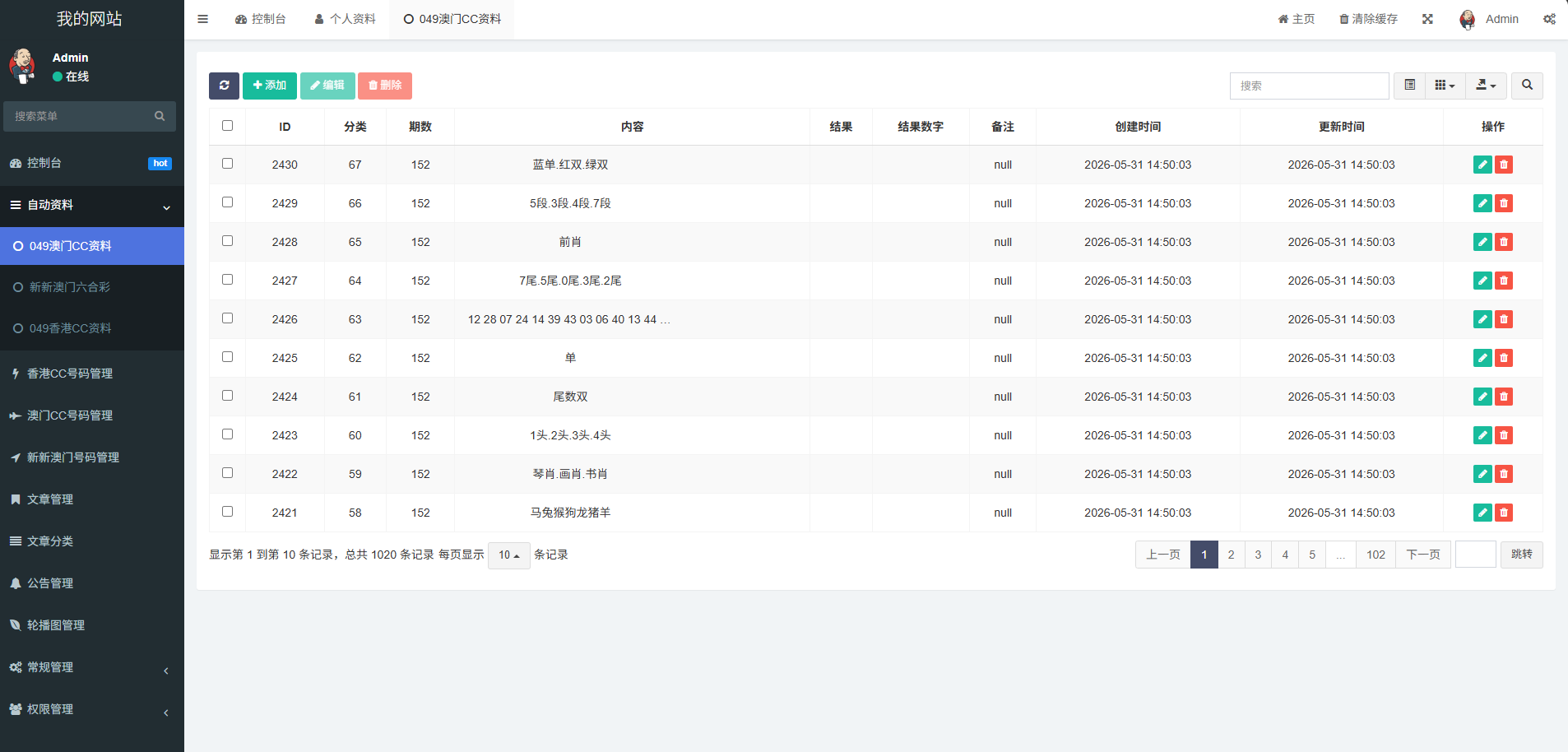Collapse the 自动资料 sidebar group

point(92,205)
